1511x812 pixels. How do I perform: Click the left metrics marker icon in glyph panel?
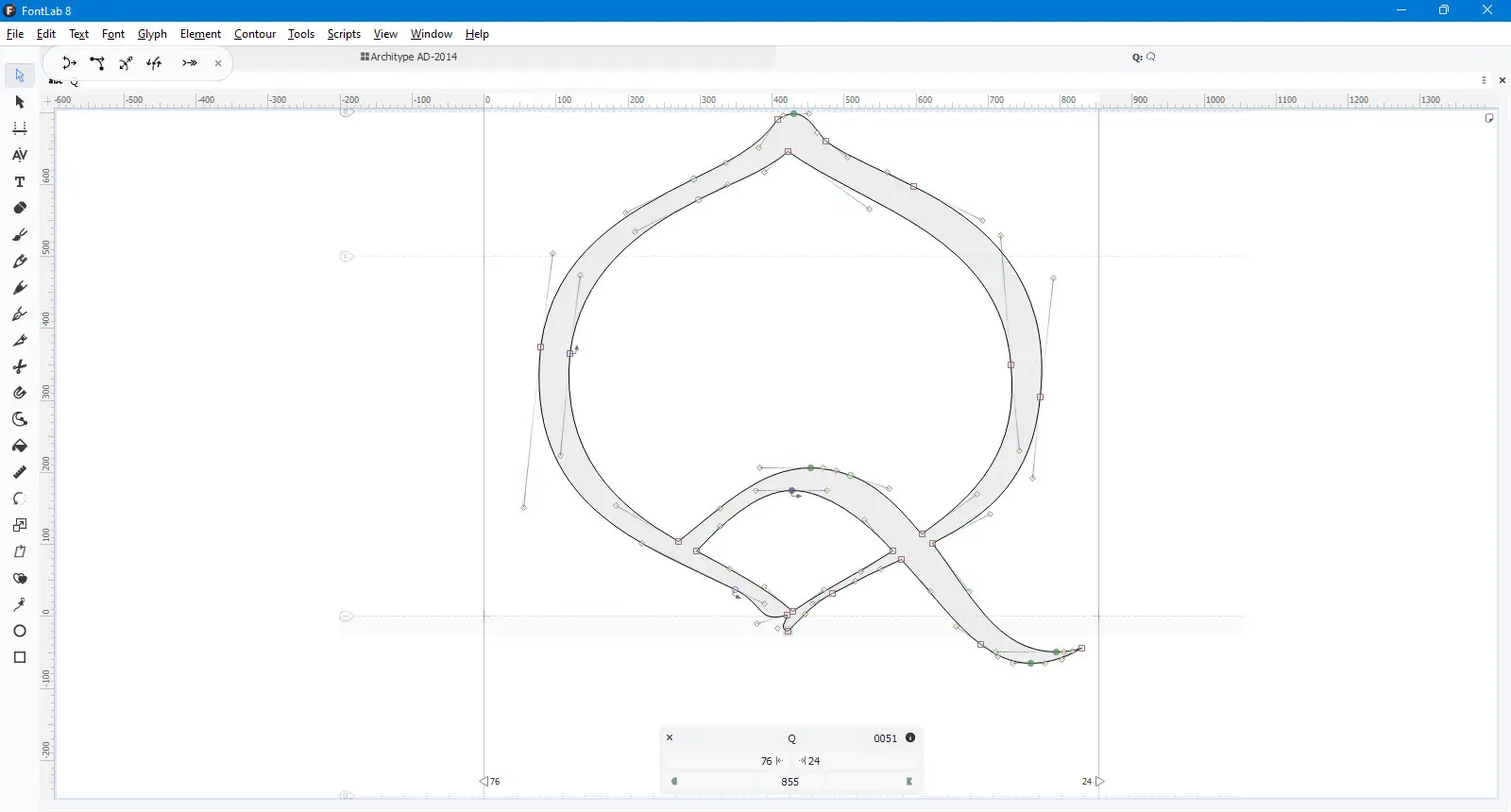(674, 782)
